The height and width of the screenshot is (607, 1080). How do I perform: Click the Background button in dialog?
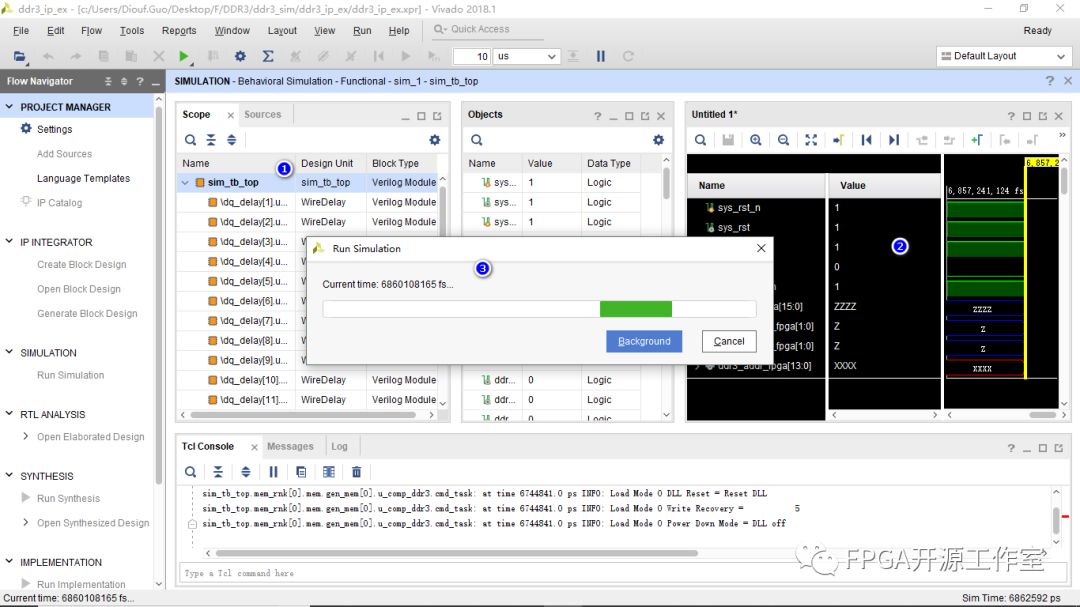[644, 341]
